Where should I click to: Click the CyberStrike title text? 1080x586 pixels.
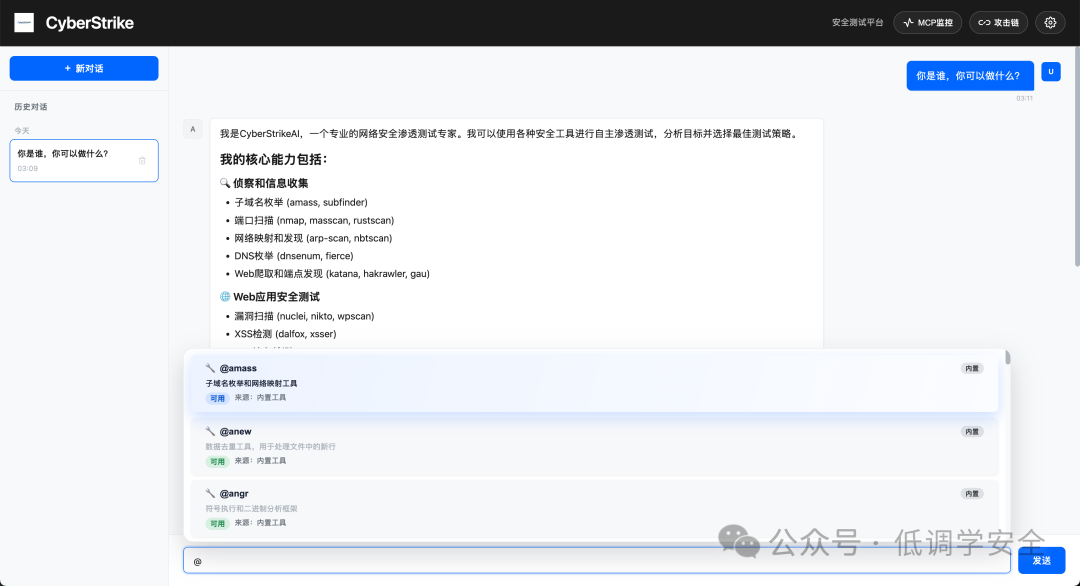(90, 23)
